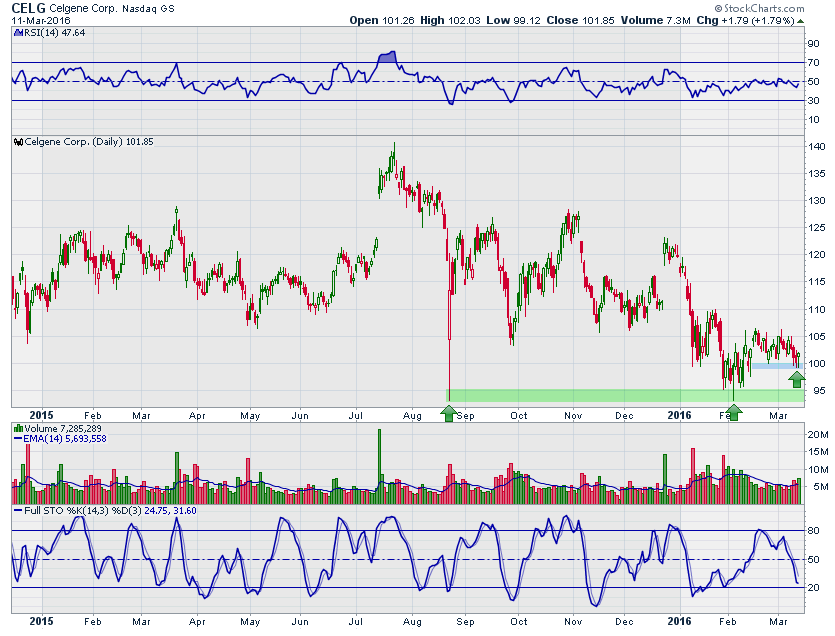The image size is (835, 636).
Task: Click the blue dash before Full STO legend
Action: point(18,511)
